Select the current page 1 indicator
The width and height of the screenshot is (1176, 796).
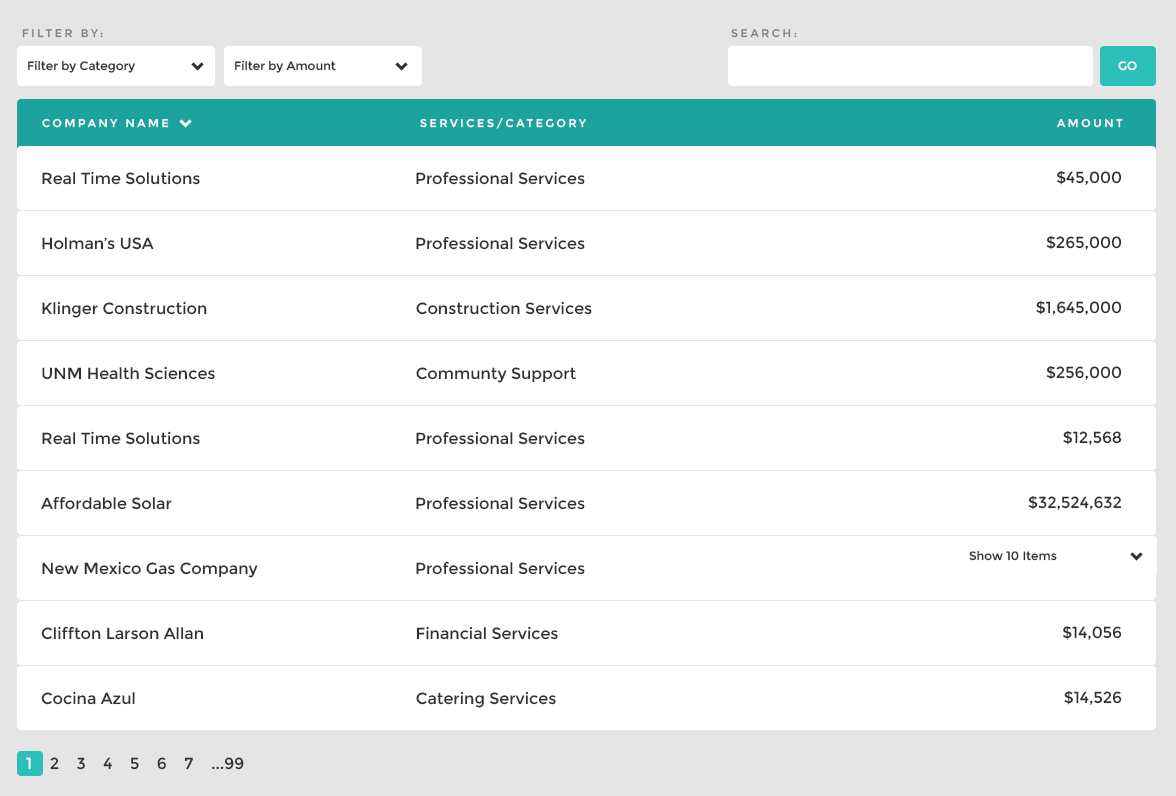click(29, 764)
